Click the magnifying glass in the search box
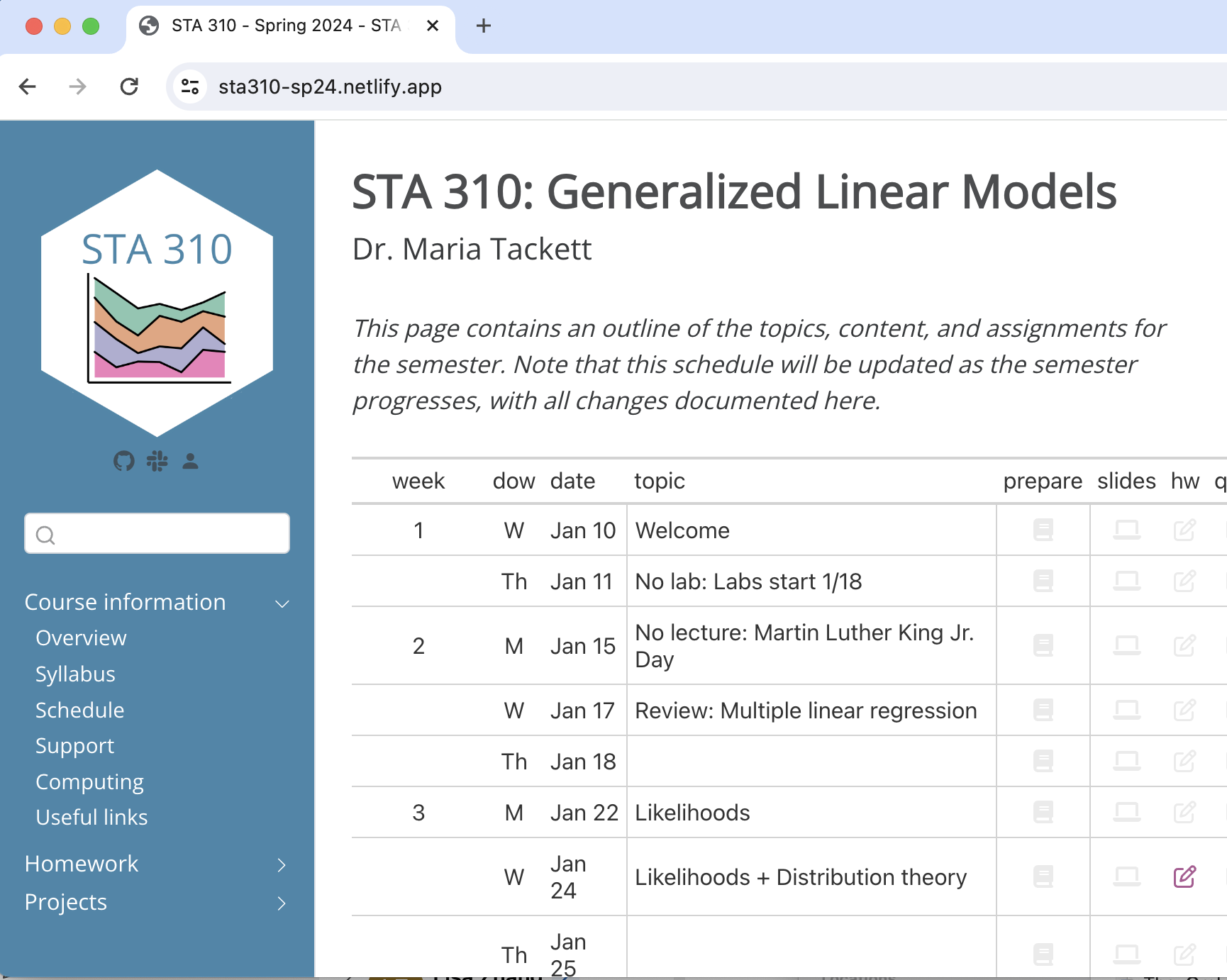 tap(45, 534)
